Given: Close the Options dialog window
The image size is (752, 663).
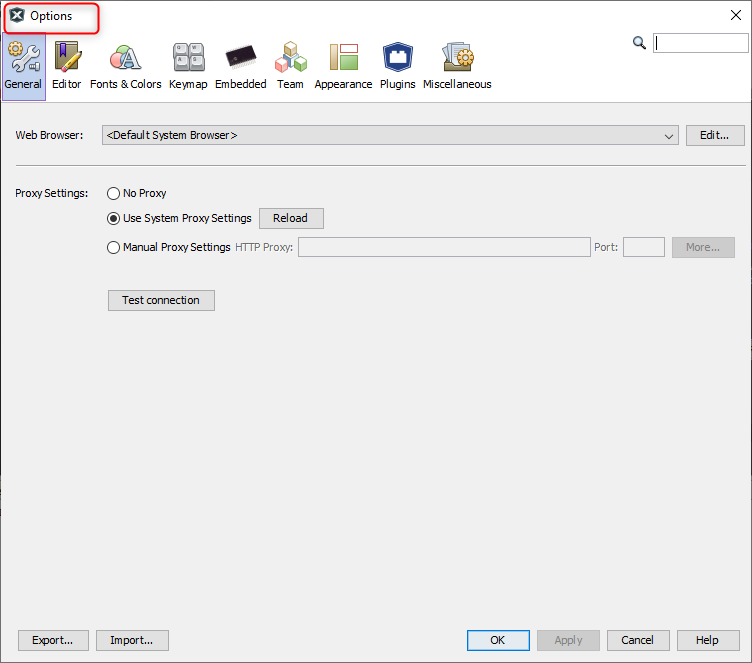Looking at the screenshot, I should [x=736, y=15].
